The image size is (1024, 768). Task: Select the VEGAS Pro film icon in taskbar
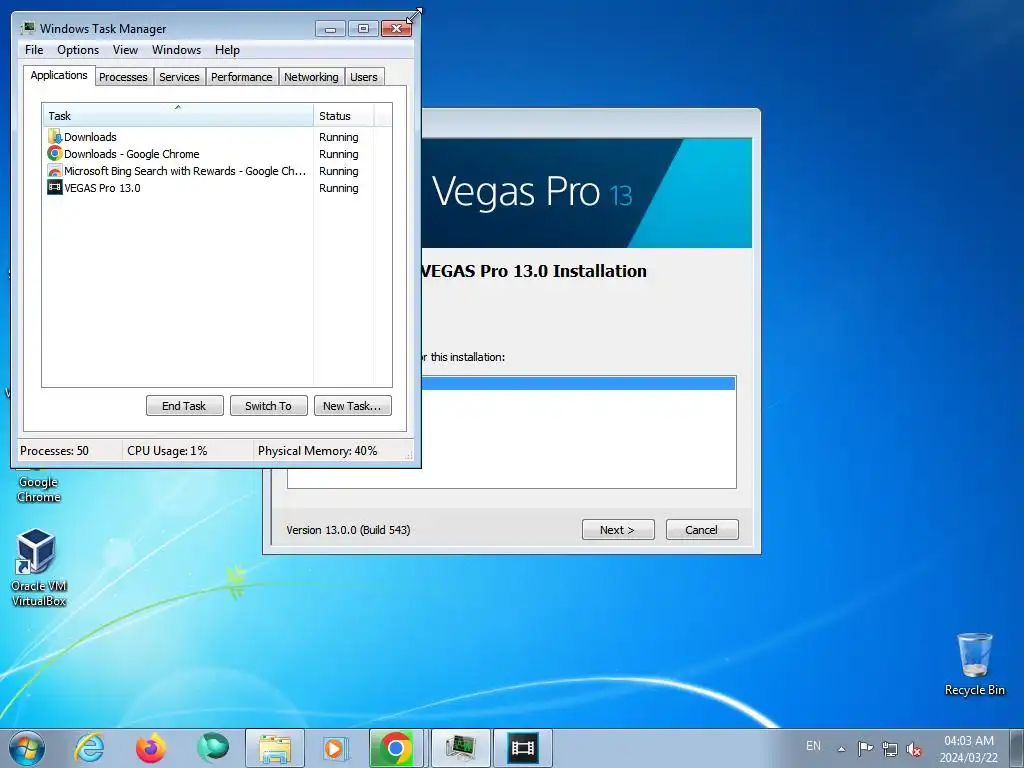click(x=523, y=748)
